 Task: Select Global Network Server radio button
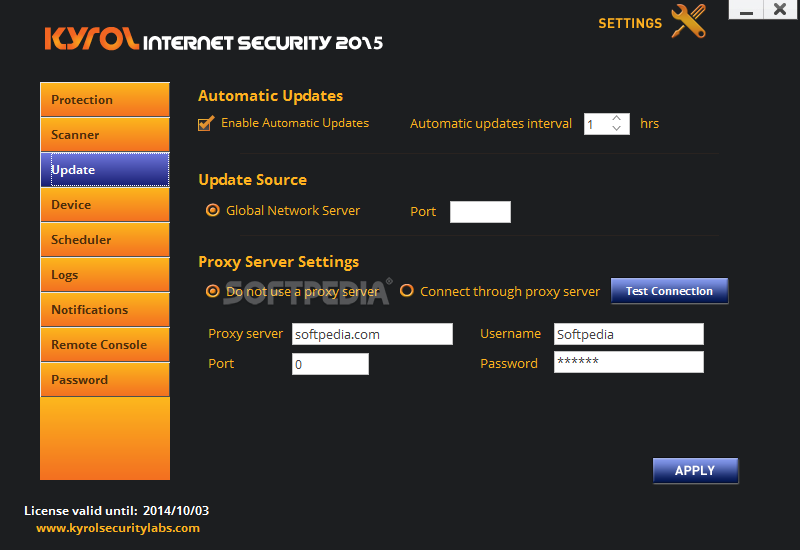point(213,210)
